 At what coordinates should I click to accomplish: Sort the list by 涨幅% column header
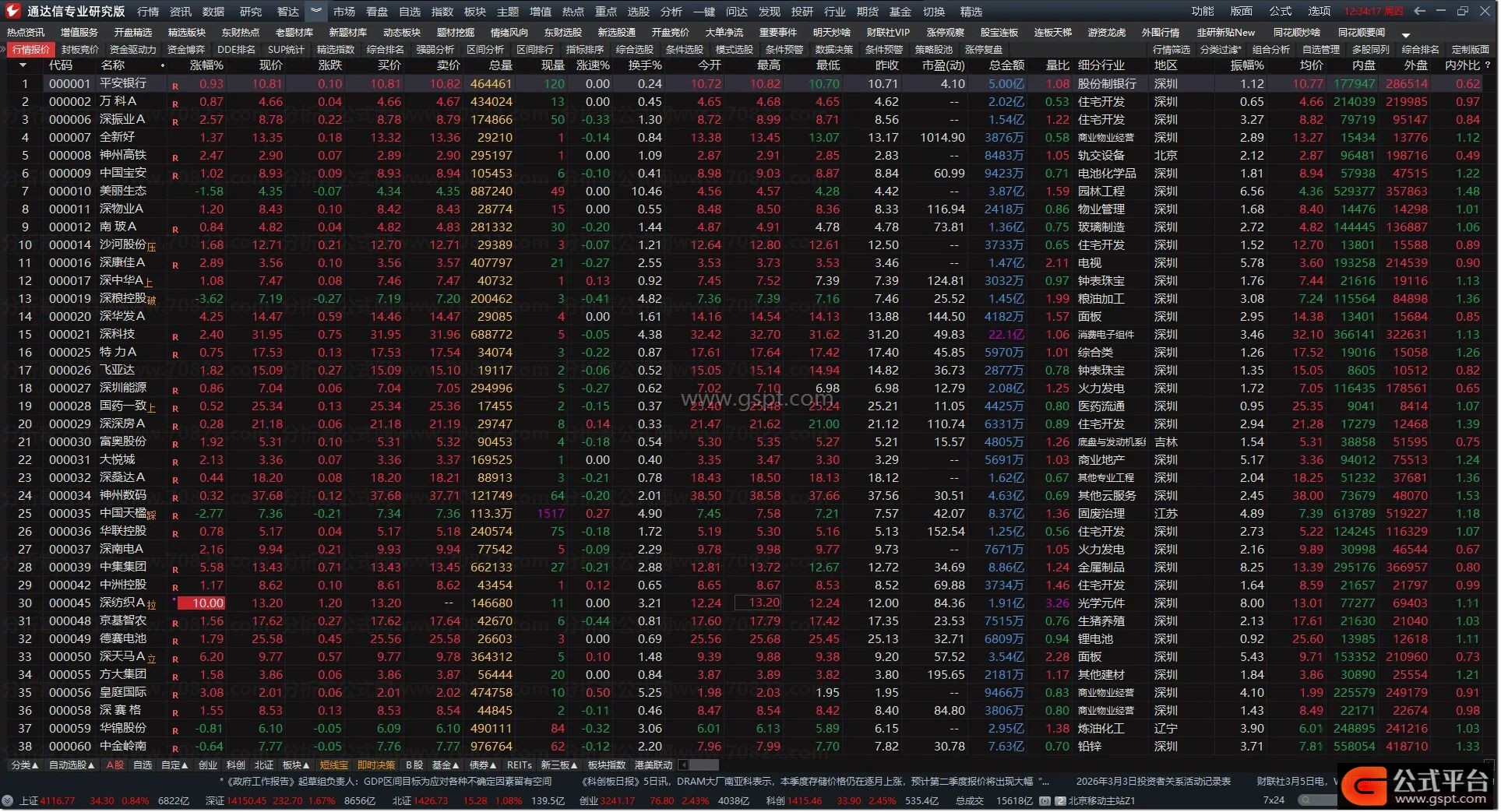coord(206,65)
